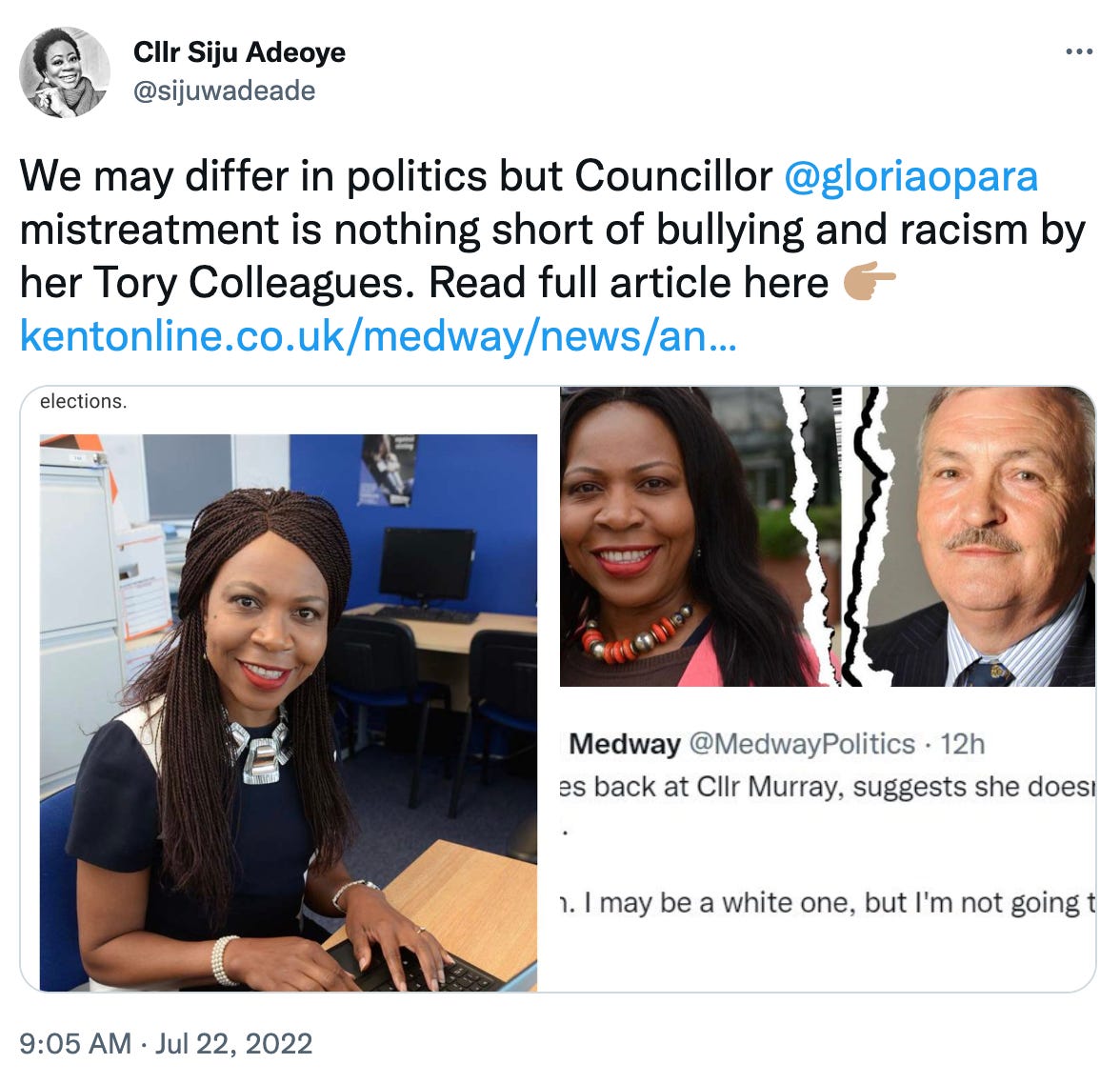
Task: Open Cllr Siju Adeoye's profile avatar
Action: coord(65,71)
